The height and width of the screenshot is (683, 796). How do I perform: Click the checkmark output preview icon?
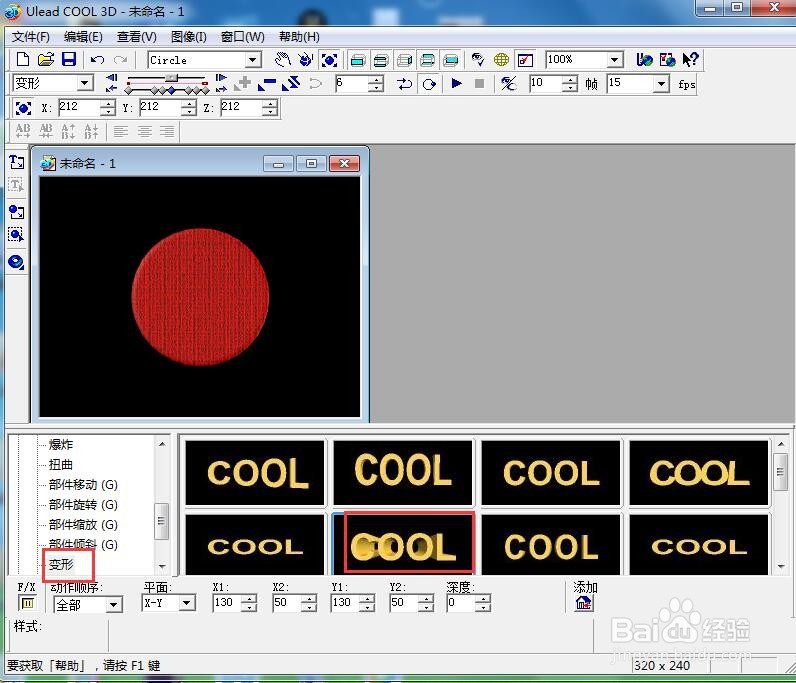pos(525,60)
